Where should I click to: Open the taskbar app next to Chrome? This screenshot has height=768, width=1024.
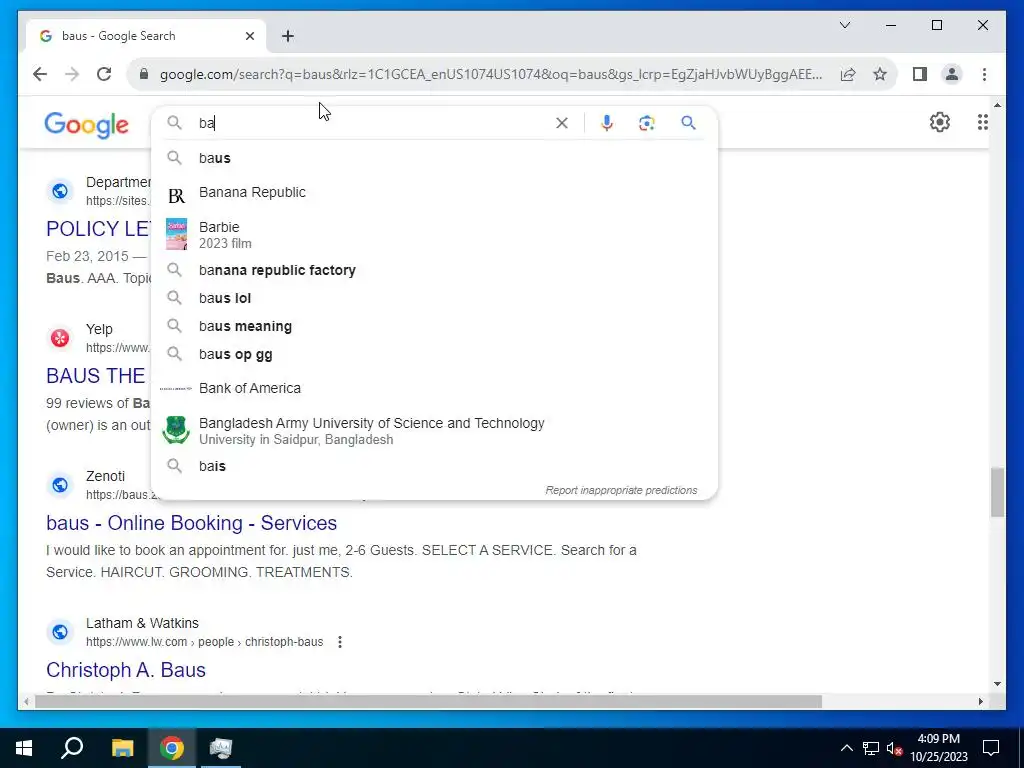(221, 748)
